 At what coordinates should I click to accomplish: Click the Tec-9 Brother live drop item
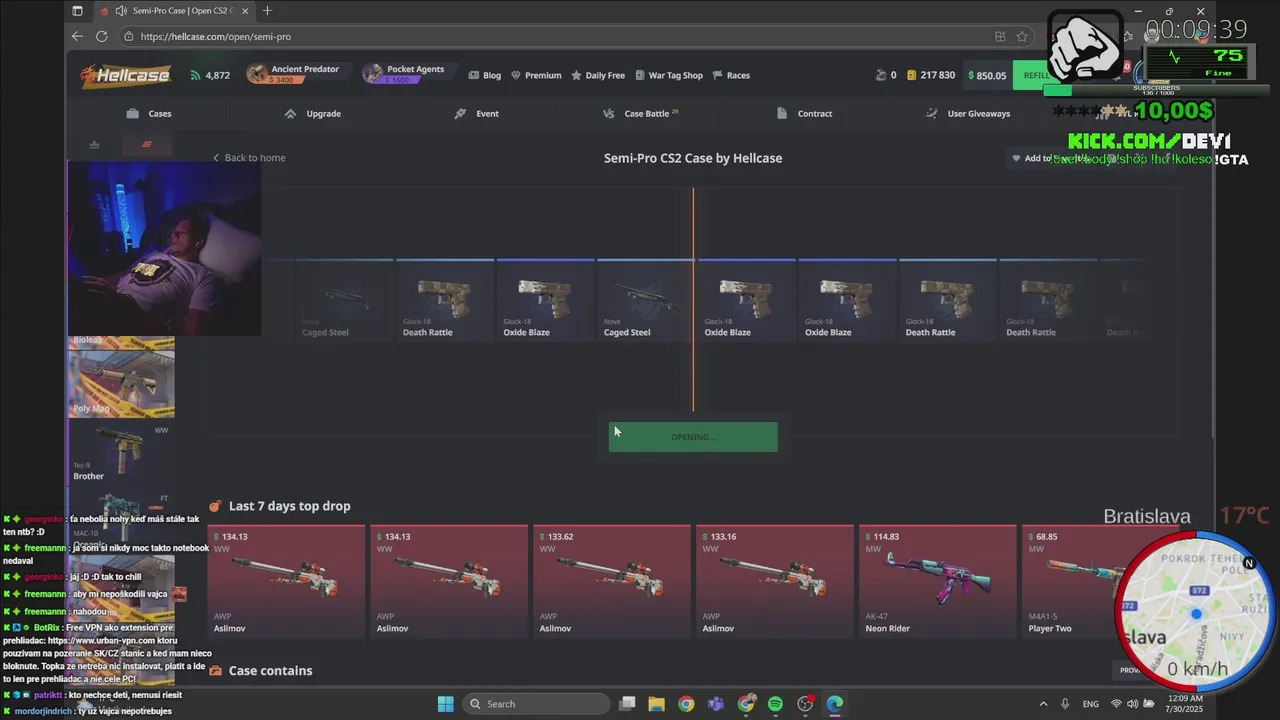pos(121,452)
